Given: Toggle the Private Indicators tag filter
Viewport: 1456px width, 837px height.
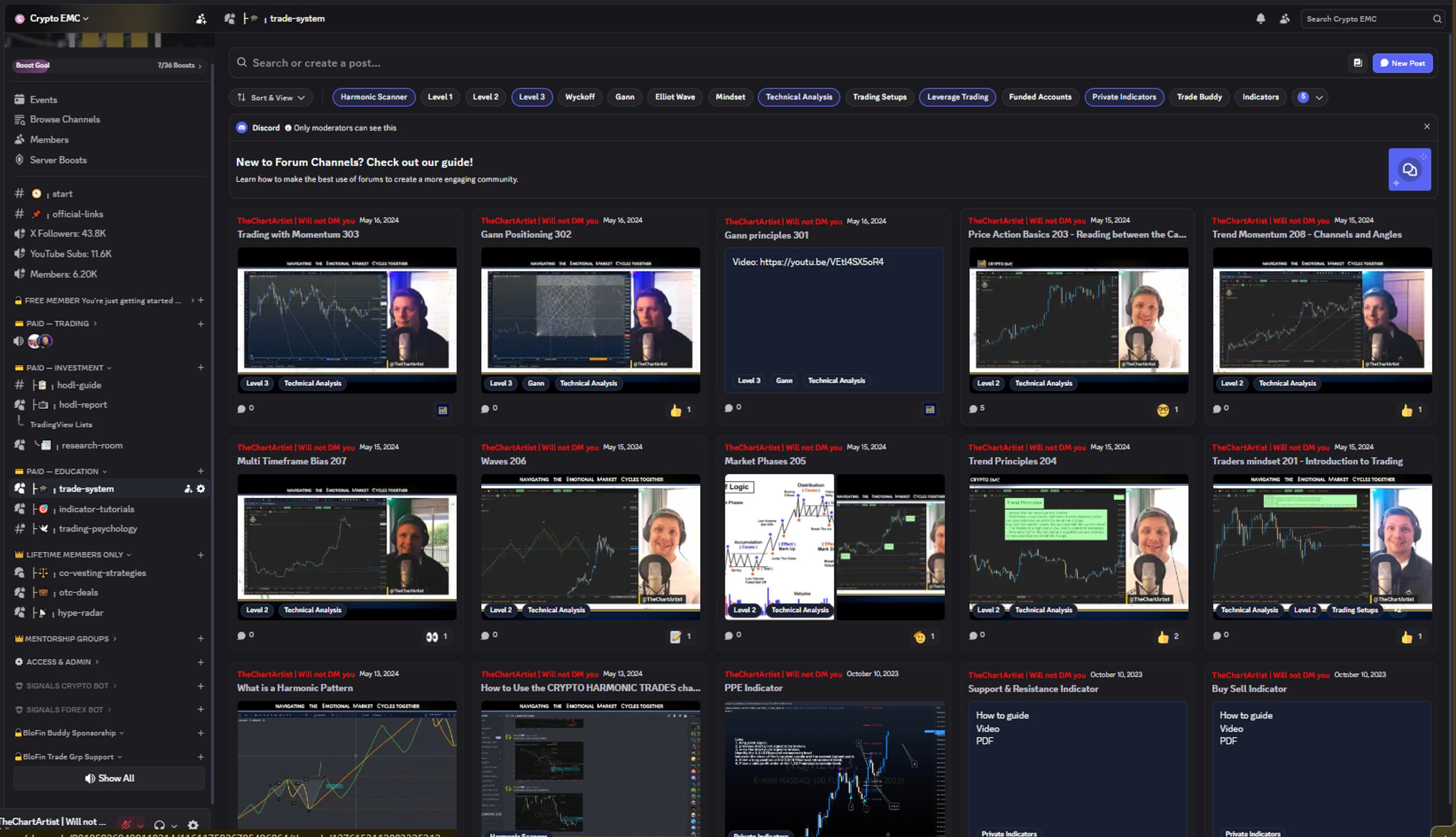Looking at the screenshot, I should tap(1123, 97).
